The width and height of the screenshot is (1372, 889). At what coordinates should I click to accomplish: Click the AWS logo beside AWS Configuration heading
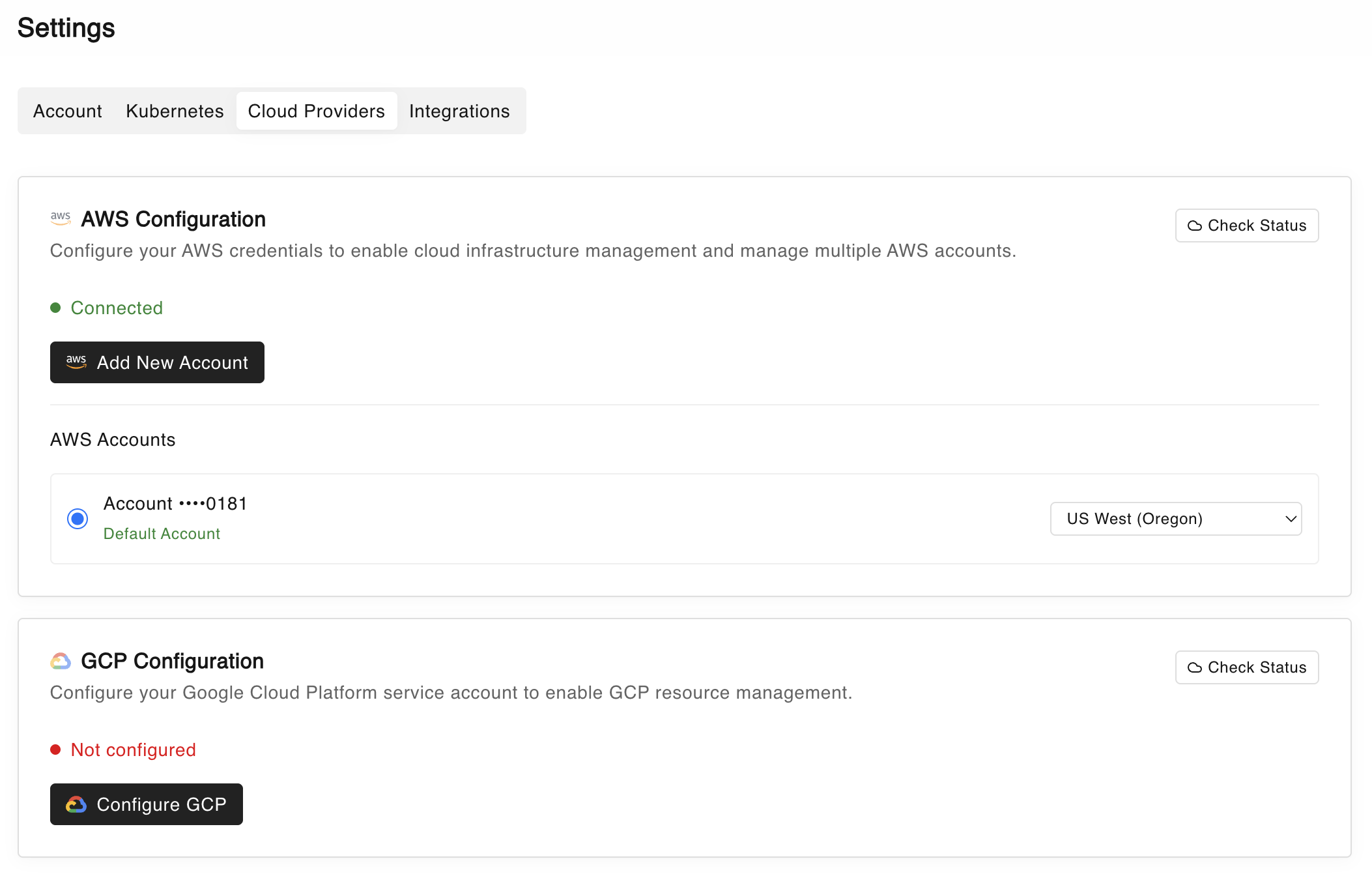(61, 218)
